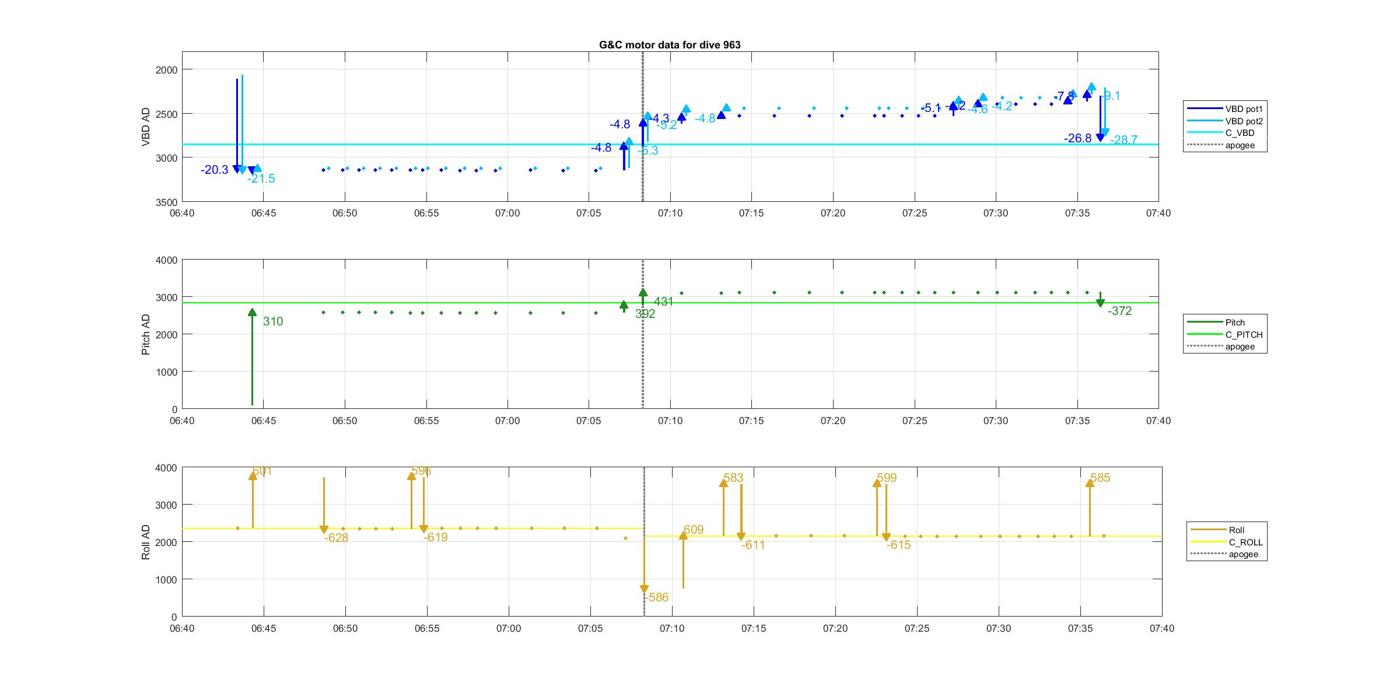The width and height of the screenshot is (1400, 693).
Task: Click the '-628' roll value label
Action: click(336, 538)
